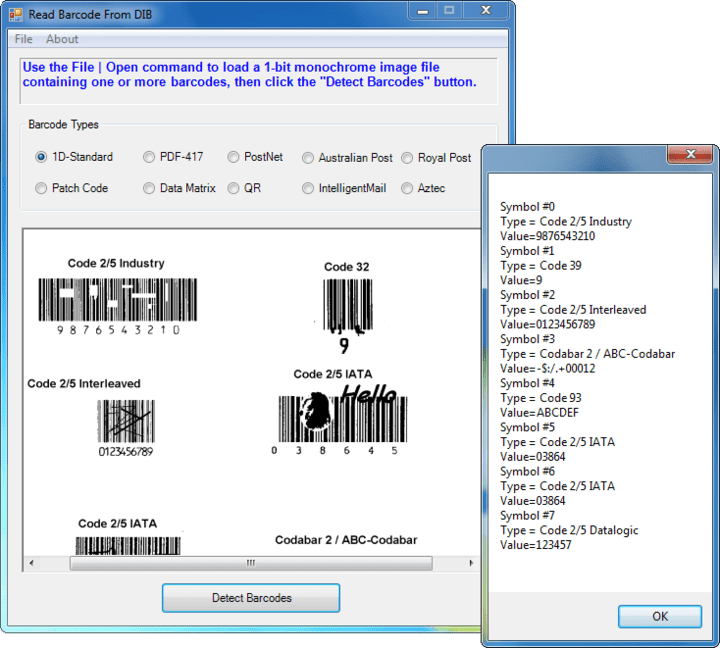Maximize the Read Barcode From DIB window
This screenshot has height=648, width=720.
450,11
